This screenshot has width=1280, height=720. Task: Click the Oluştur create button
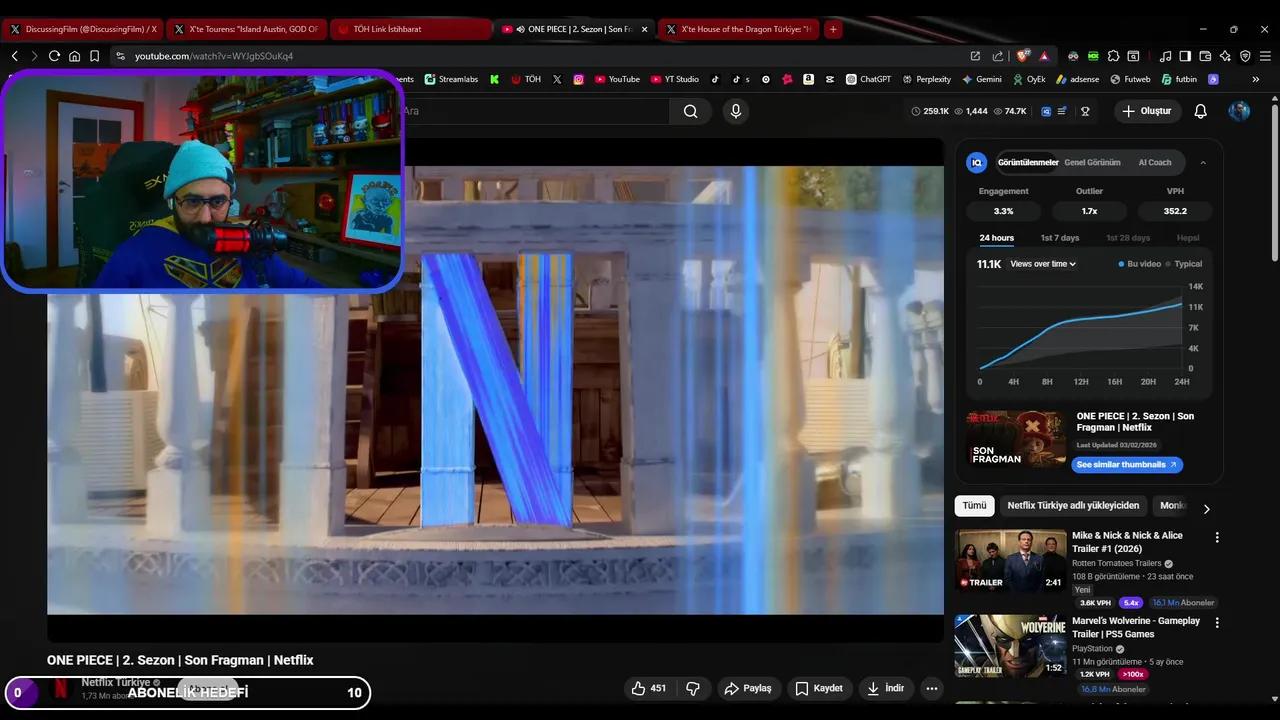1147,111
